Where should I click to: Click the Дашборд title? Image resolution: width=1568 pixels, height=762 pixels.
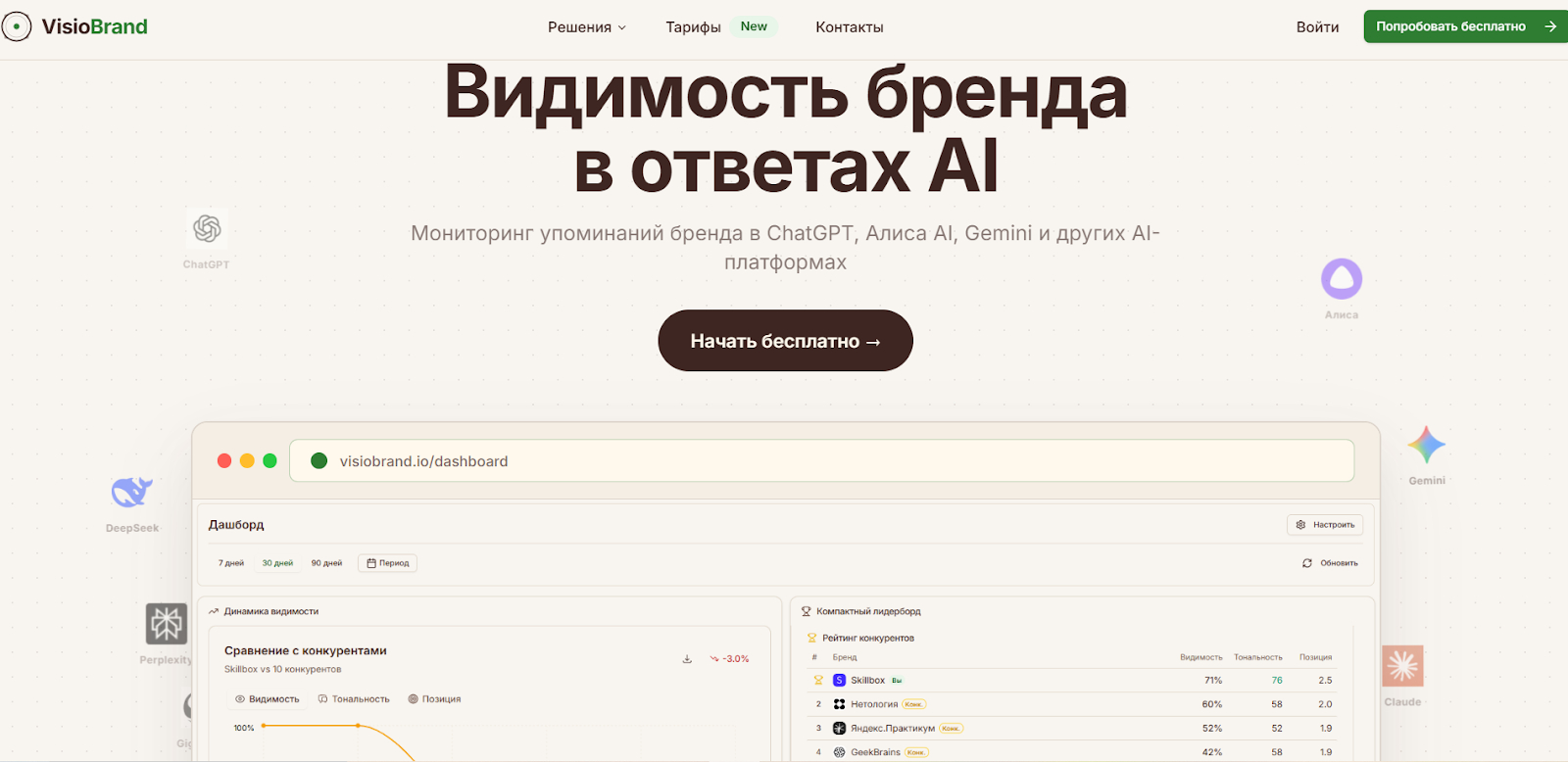point(236,525)
